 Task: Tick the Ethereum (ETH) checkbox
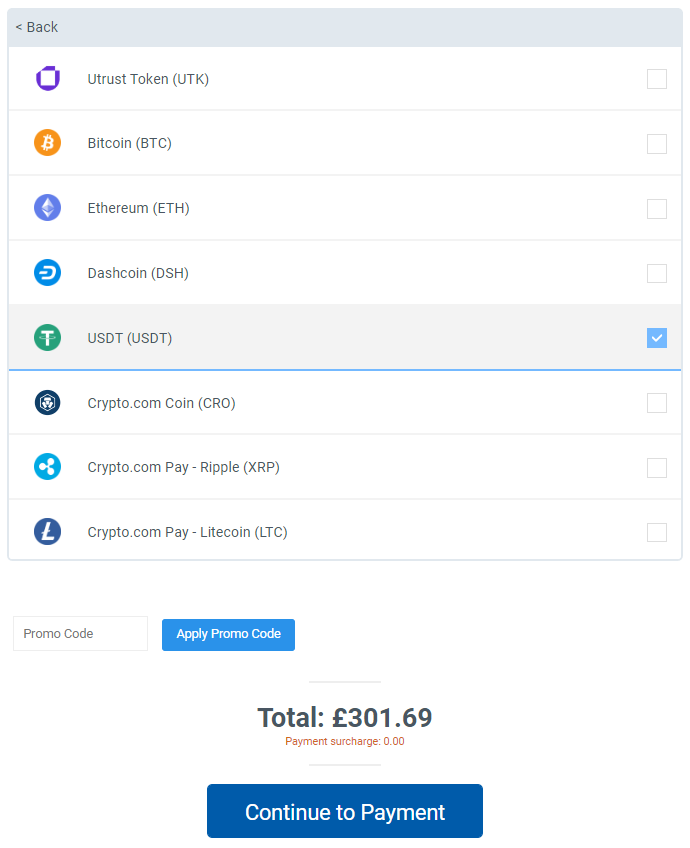point(656,209)
